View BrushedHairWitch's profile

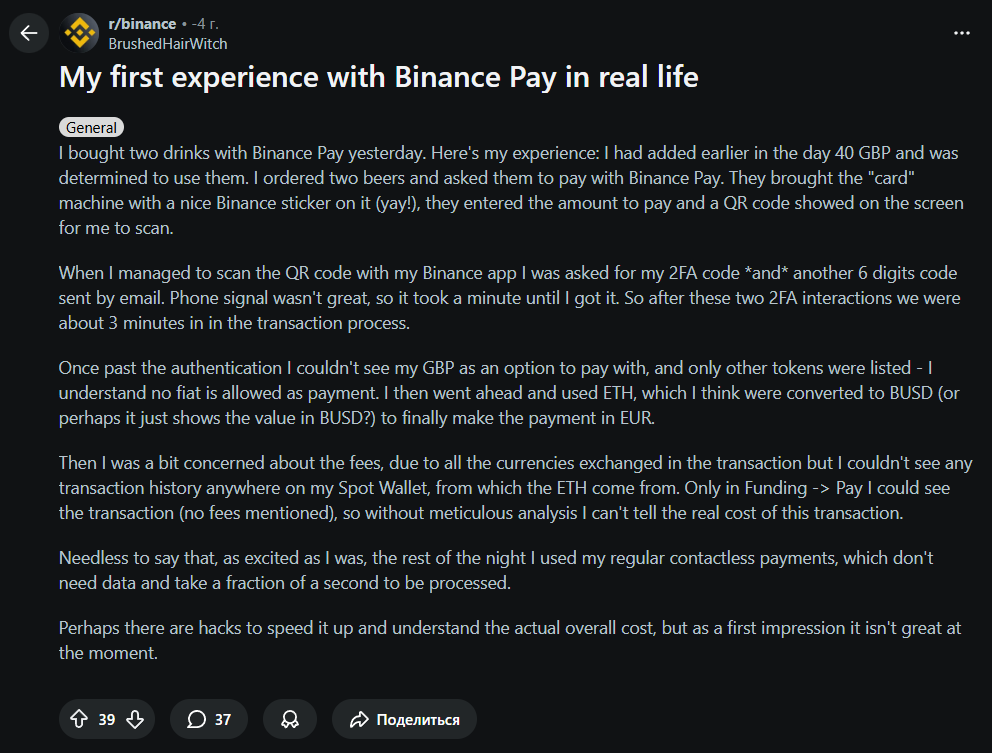coord(166,44)
